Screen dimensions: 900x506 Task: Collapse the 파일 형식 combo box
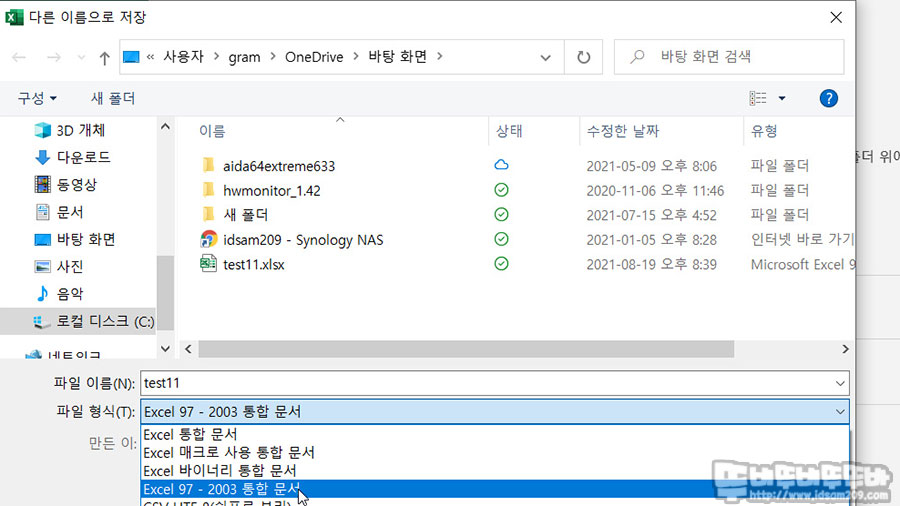pyautogui.click(x=840, y=412)
